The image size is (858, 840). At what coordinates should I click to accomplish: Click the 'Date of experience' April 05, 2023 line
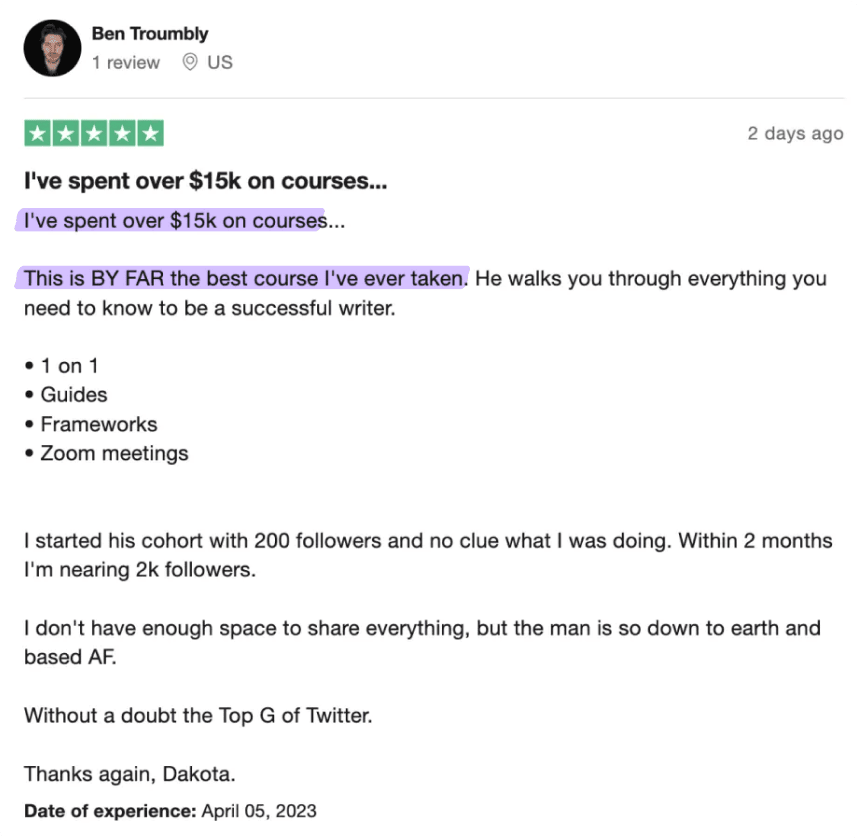pyautogui.click(x=170, y=810)
